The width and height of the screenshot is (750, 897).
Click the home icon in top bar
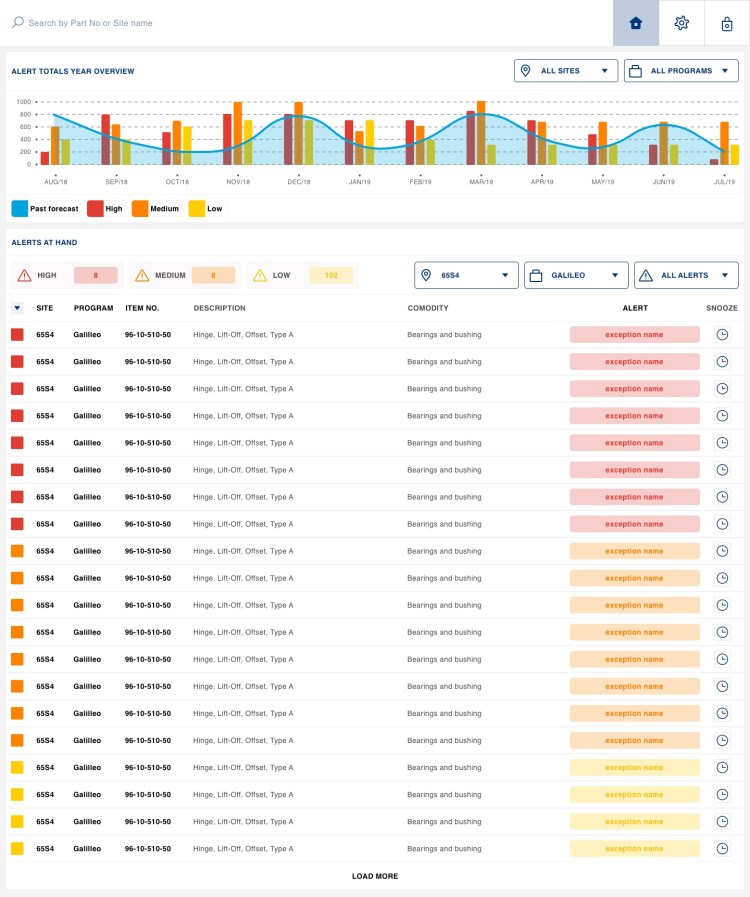tap(636, 23)
